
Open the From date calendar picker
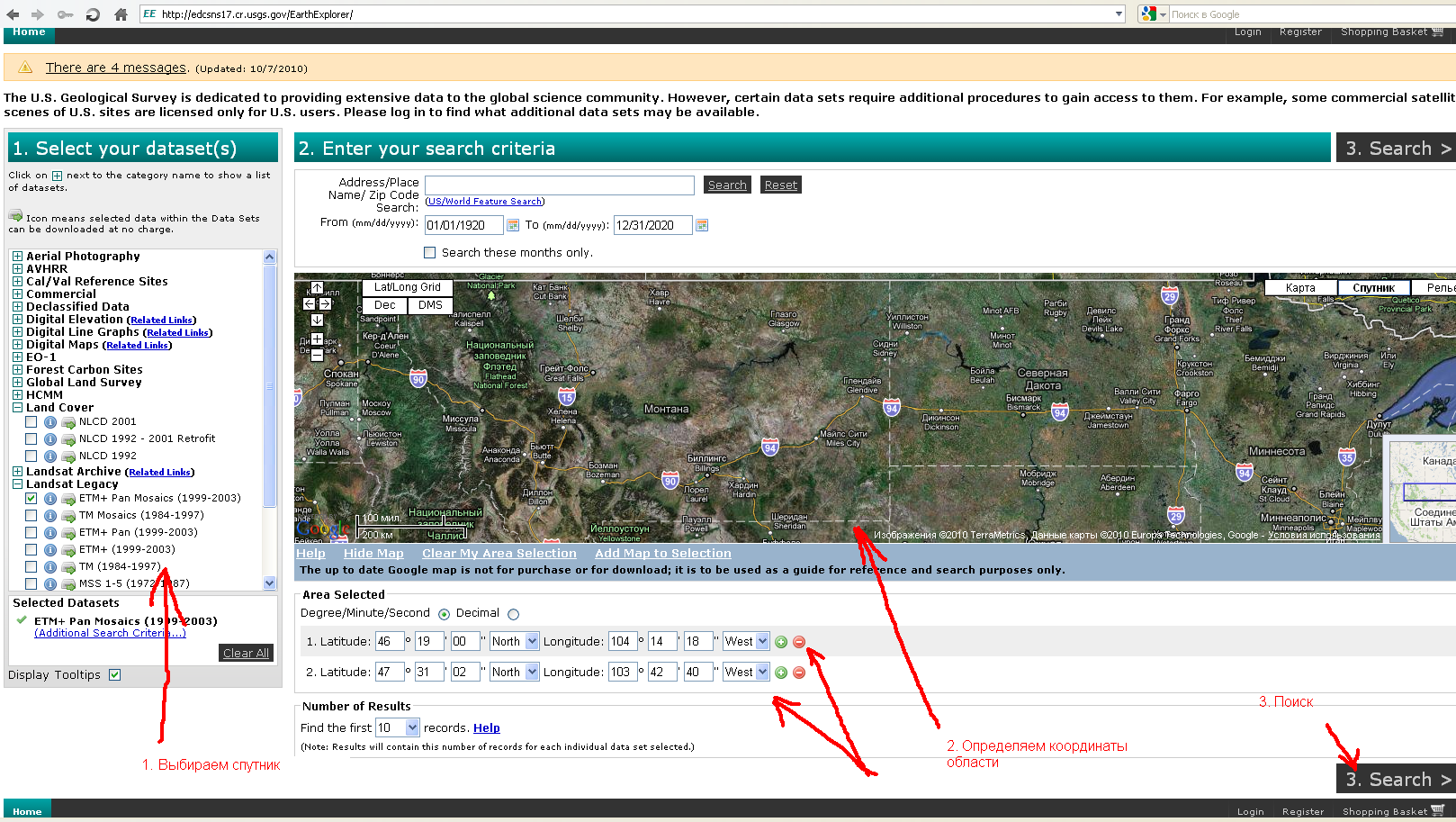click(x=513, y=225)
